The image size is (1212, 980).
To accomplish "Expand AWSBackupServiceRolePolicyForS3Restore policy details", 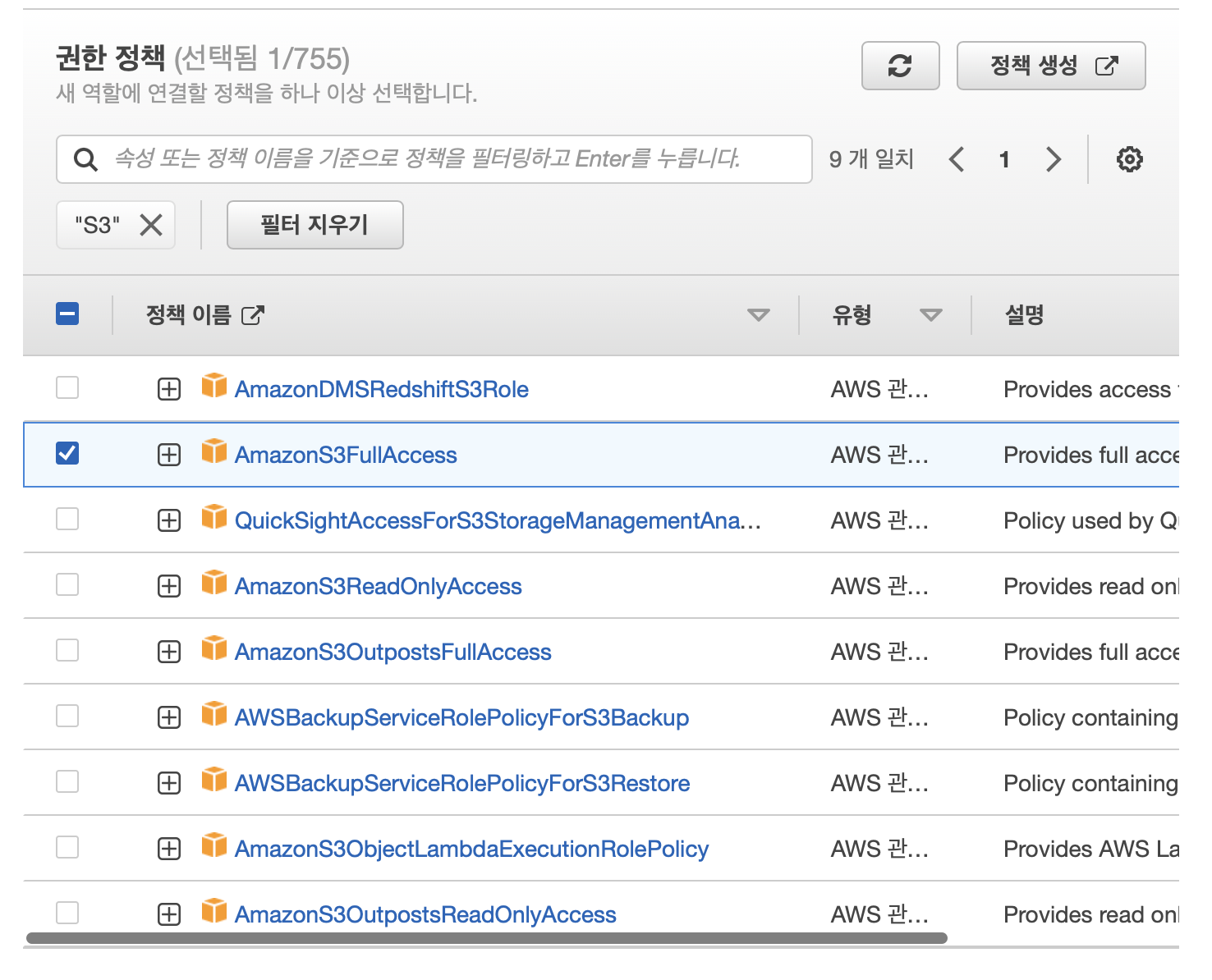I will click(x=169, y=783).
